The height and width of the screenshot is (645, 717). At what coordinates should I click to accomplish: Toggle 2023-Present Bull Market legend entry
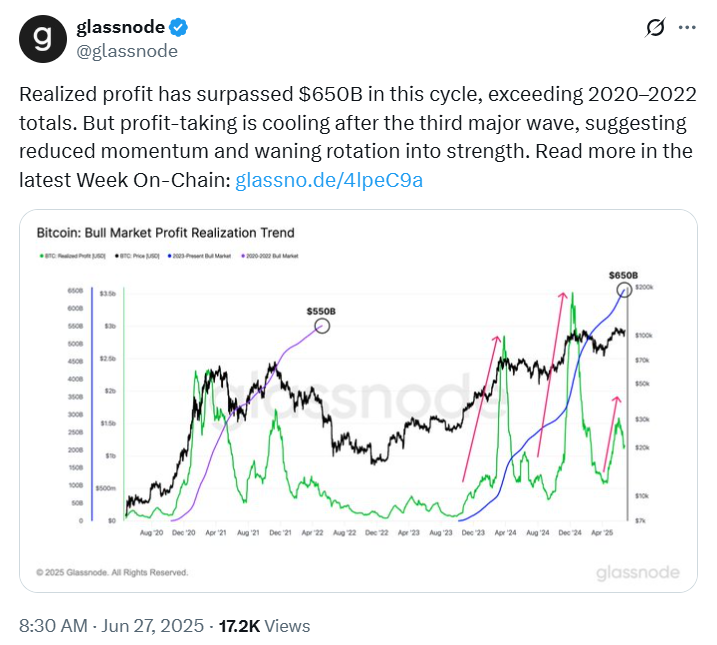tap(199, 256)
